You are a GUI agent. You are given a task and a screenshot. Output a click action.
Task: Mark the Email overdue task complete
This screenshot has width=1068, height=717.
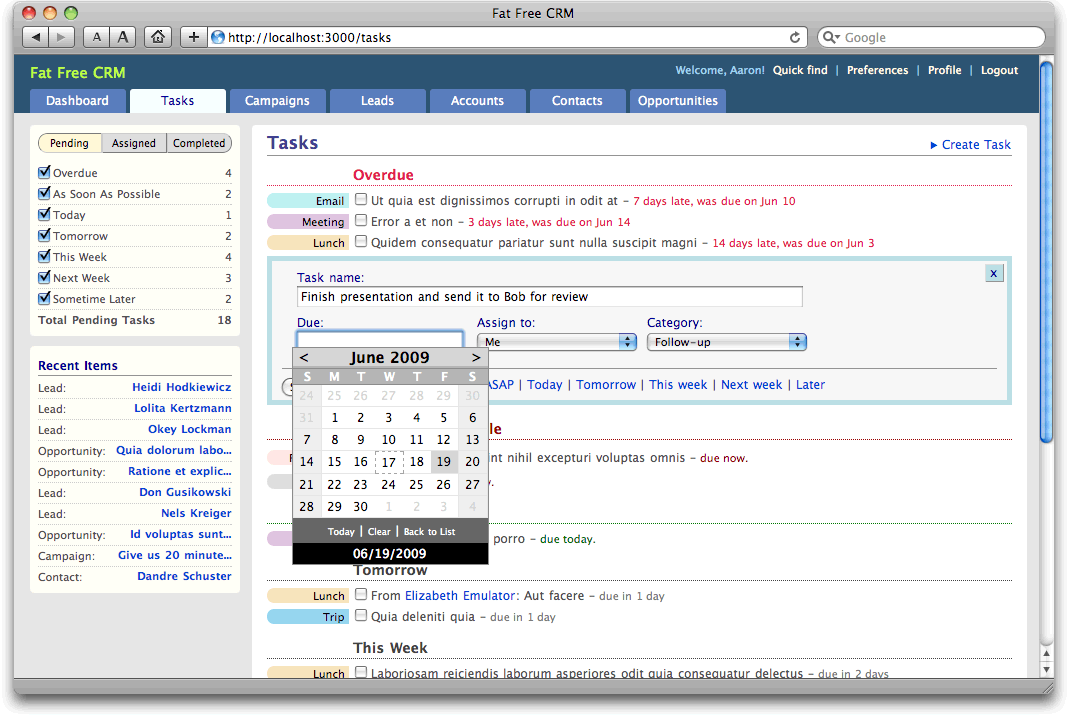(361, 200)
